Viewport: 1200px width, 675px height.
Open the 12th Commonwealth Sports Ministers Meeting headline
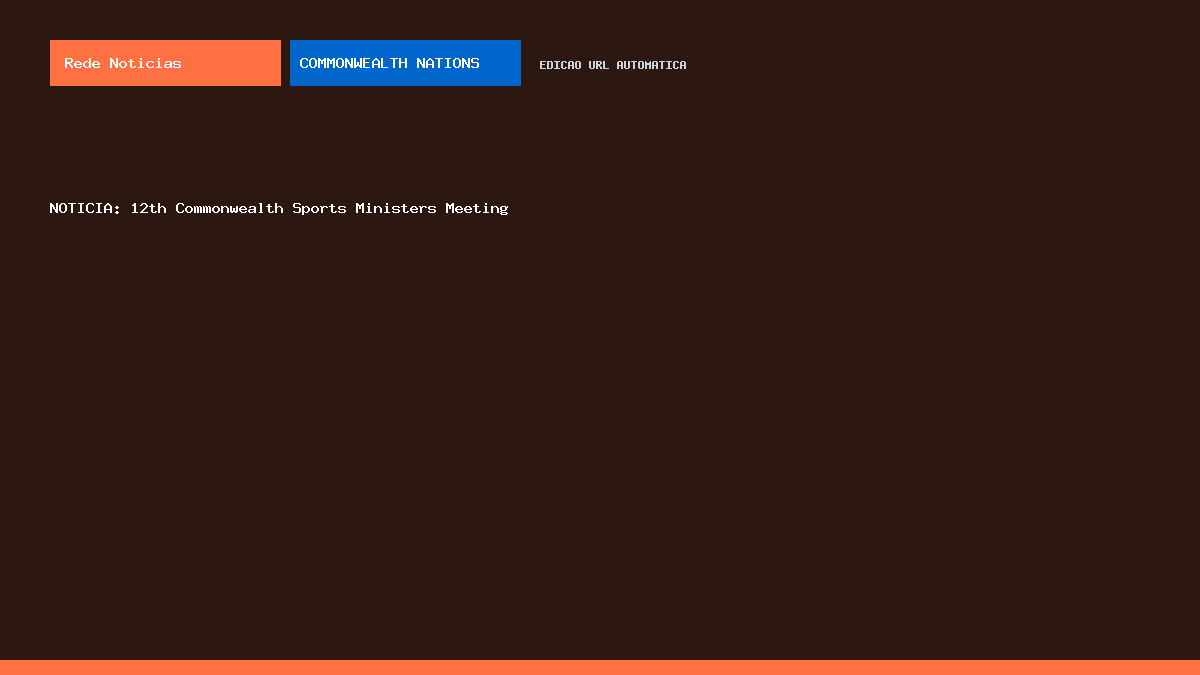(279, 208)
